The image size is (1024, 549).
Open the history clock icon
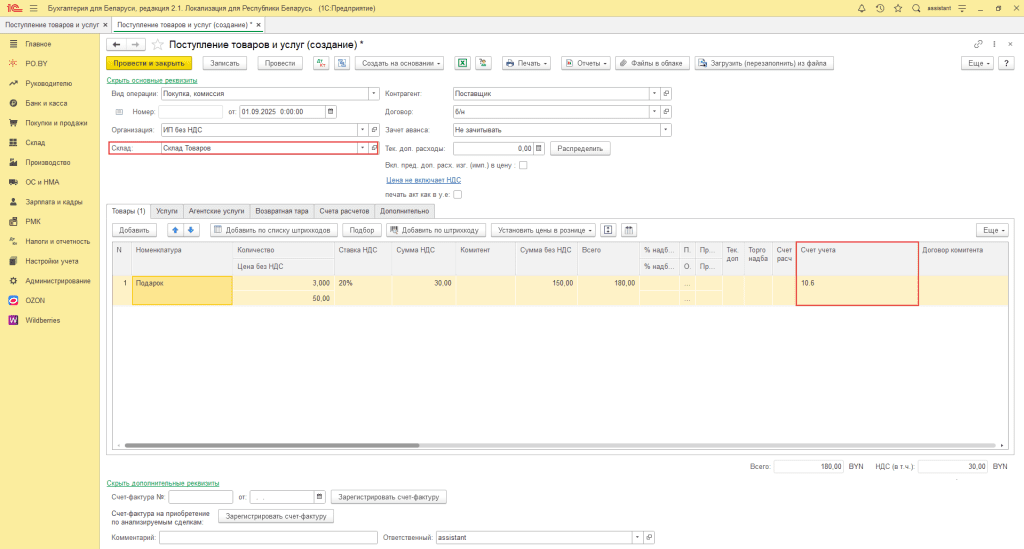(880, 8)
